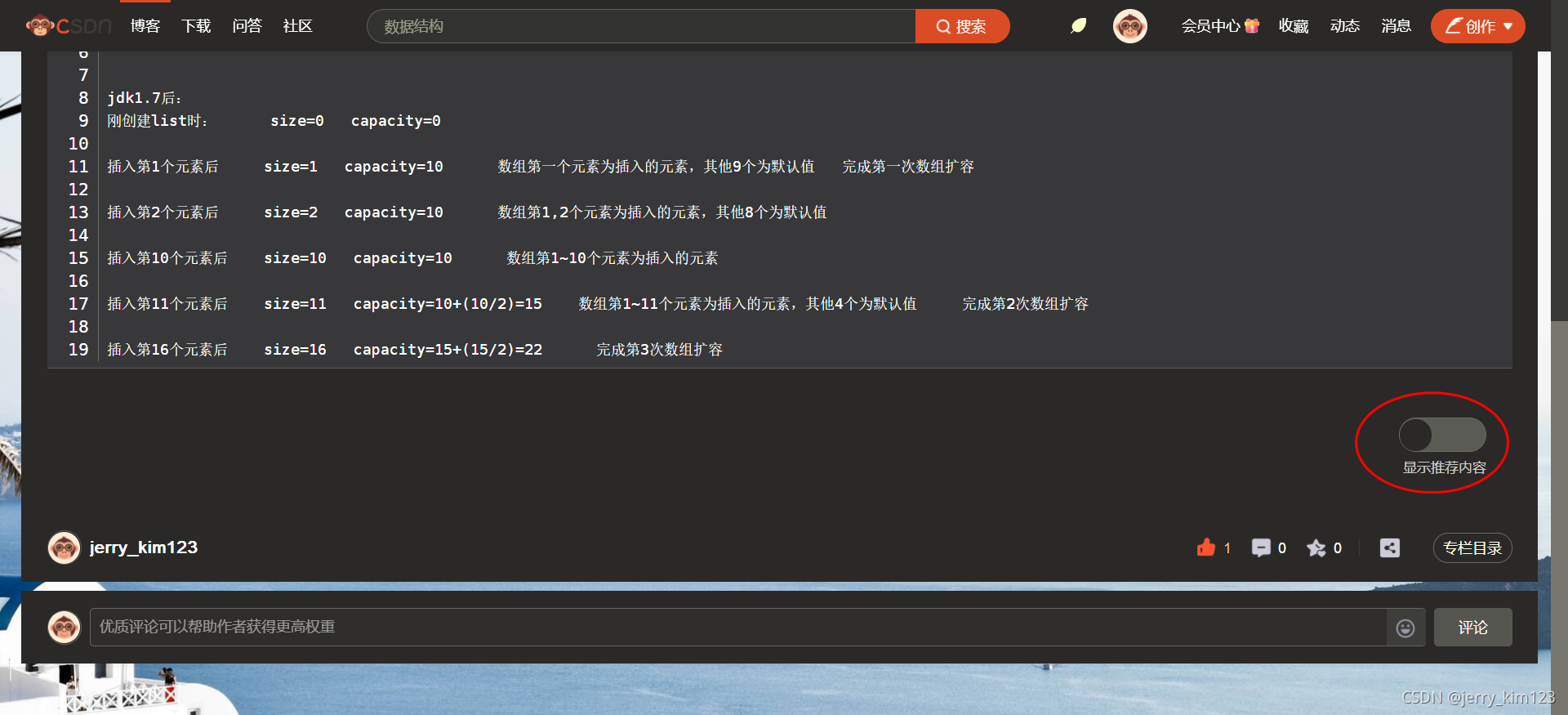Click the text '插入第16个元素后'
Viewport: 1568px width, 715px height.
coord(167,350)
